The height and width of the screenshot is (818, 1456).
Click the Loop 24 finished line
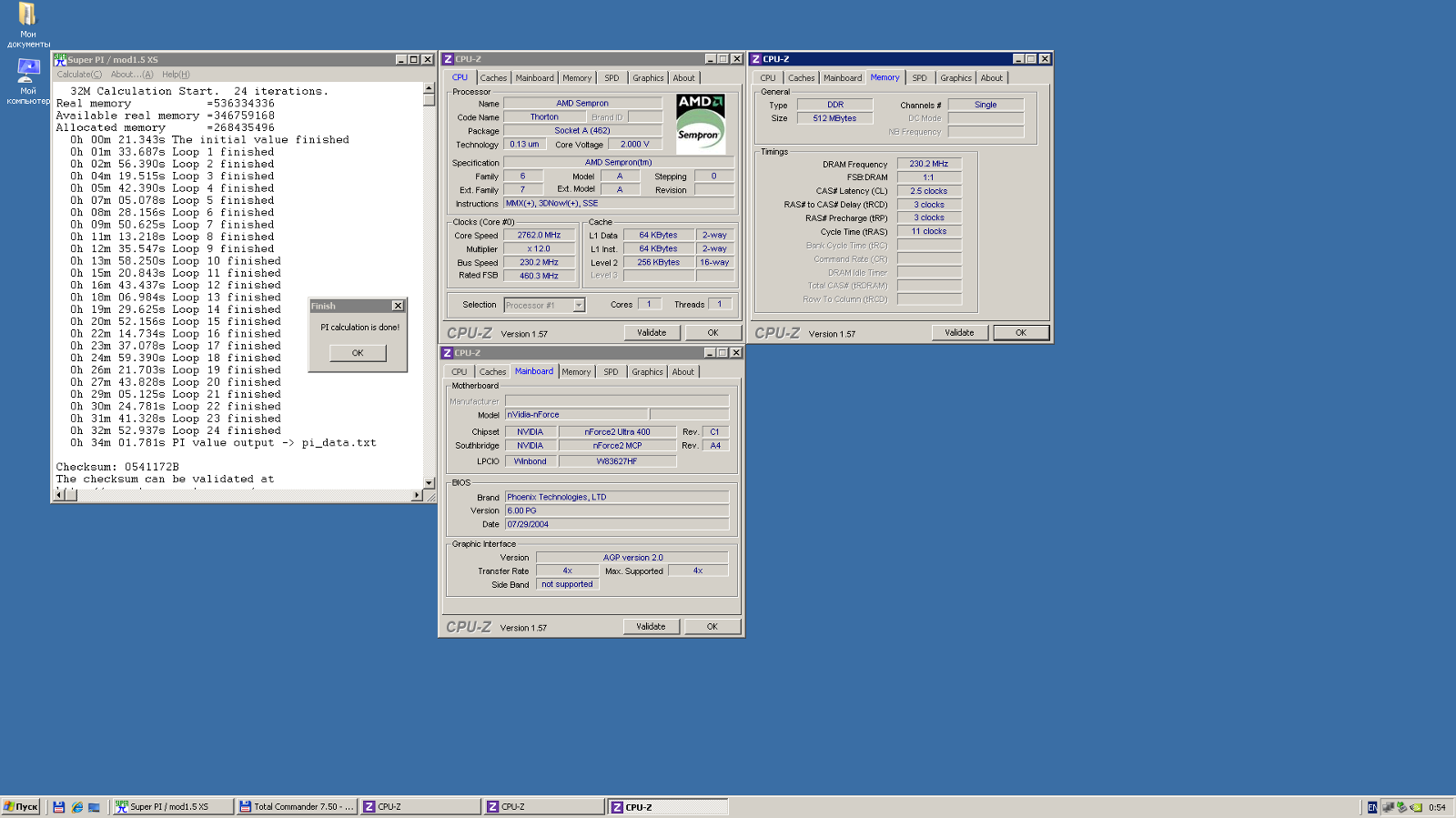(176, 430)
